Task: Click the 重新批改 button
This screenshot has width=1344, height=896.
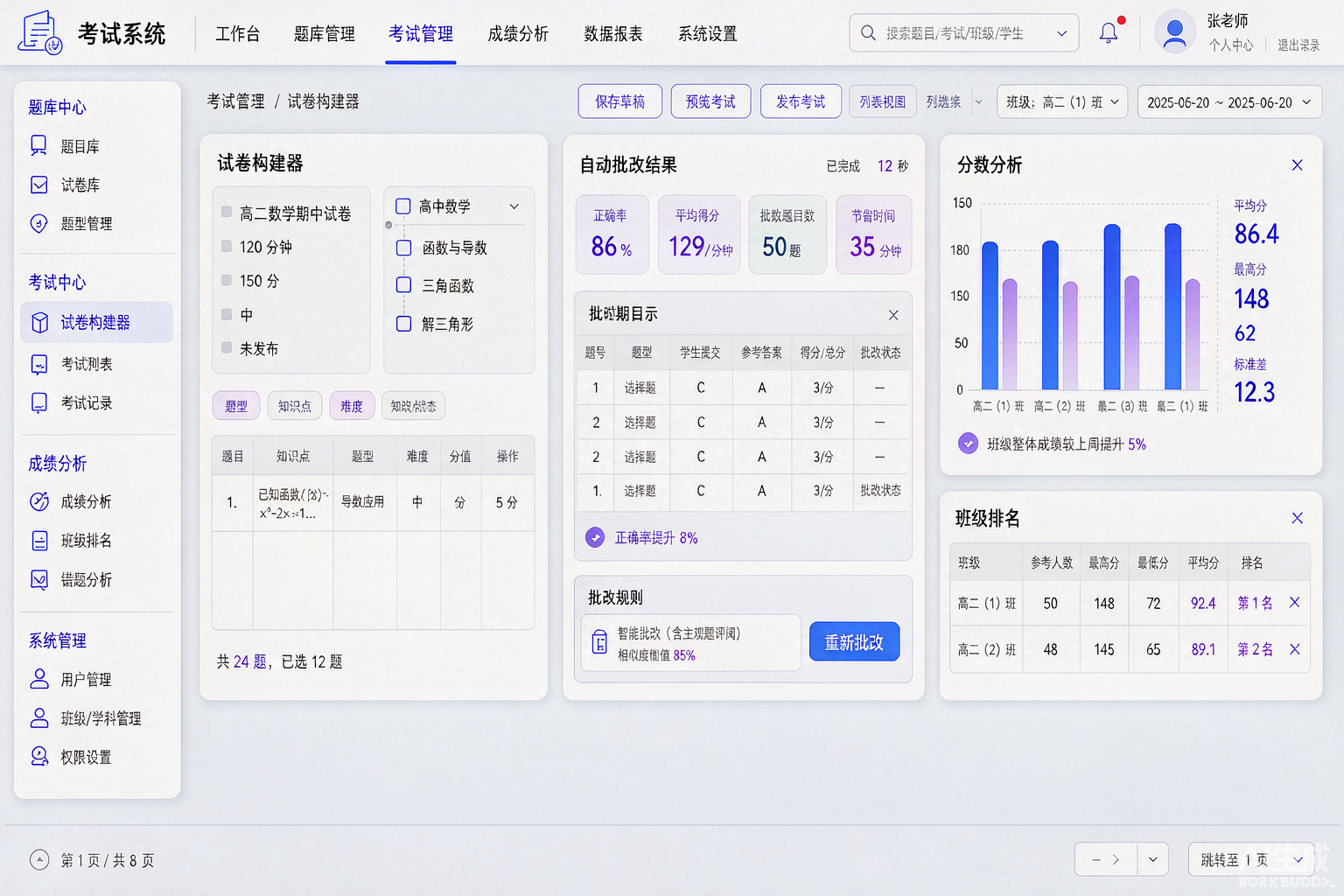Action: [854, 641]
